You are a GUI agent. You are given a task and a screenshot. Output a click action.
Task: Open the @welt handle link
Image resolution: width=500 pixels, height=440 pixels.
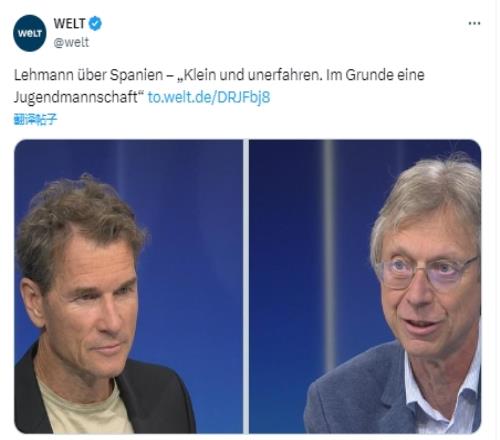tap(71, 42)
